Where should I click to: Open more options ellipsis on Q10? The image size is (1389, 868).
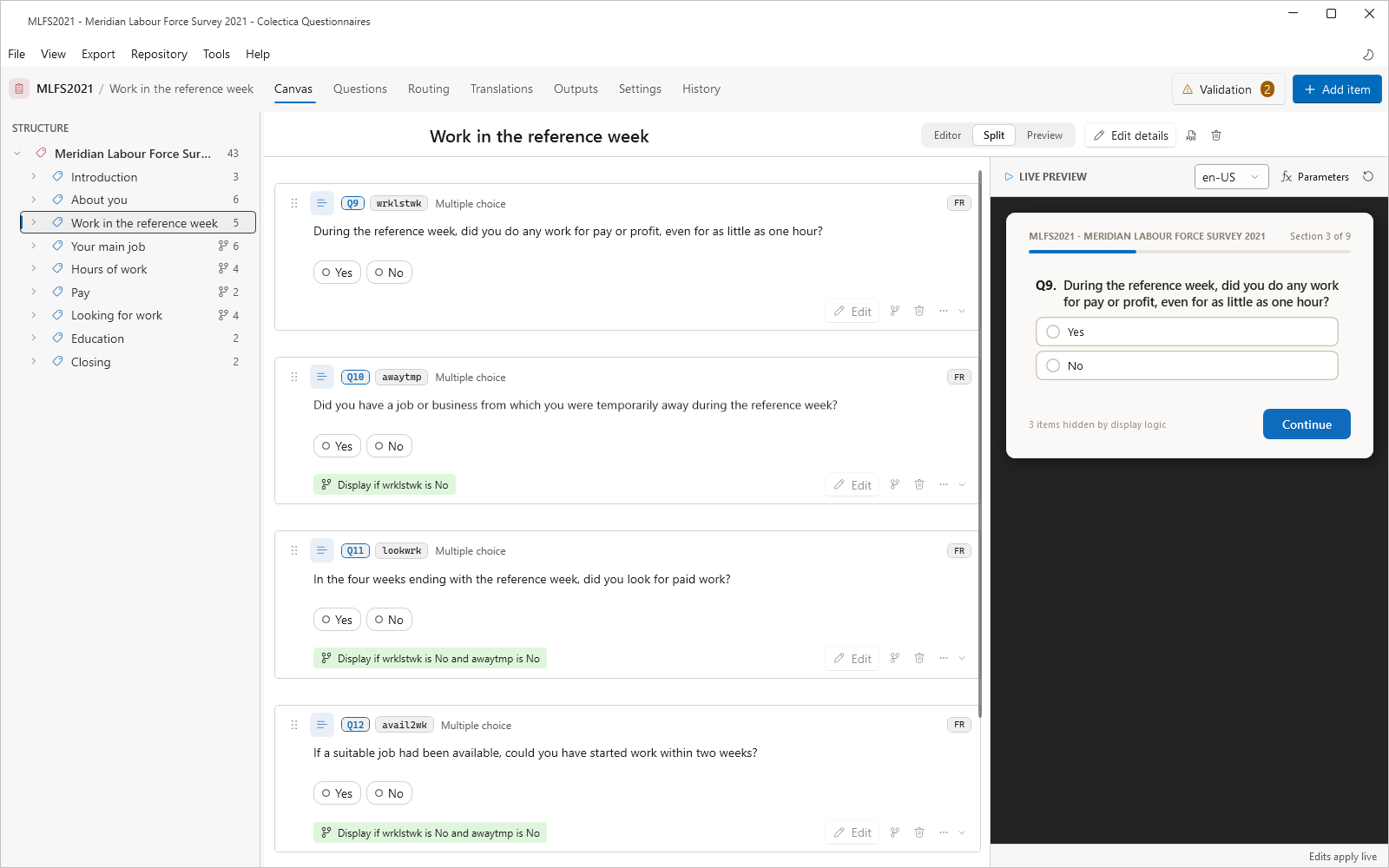point(944,484)
